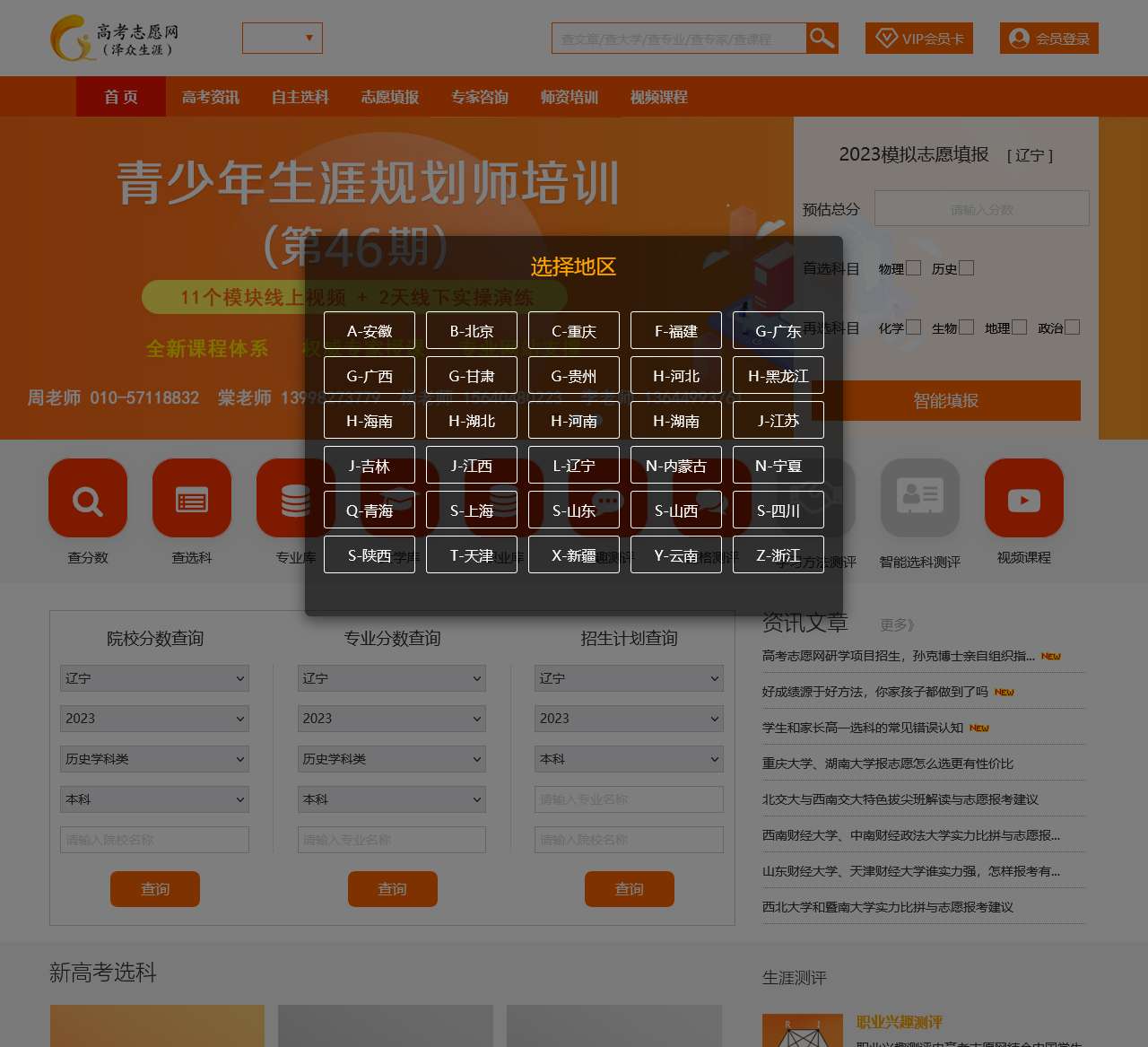The height and width of the screenshot is (1047, 1148).
Task: Expand year 2023 dropdown under 专业分数查询
Action: coord(392,719)
